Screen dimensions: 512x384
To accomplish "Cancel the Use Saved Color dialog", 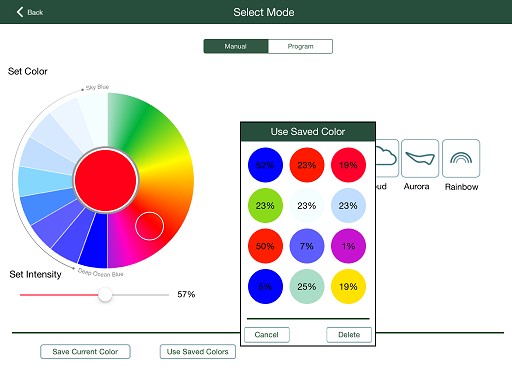I will pyautogui.click(x=267, y=335).
